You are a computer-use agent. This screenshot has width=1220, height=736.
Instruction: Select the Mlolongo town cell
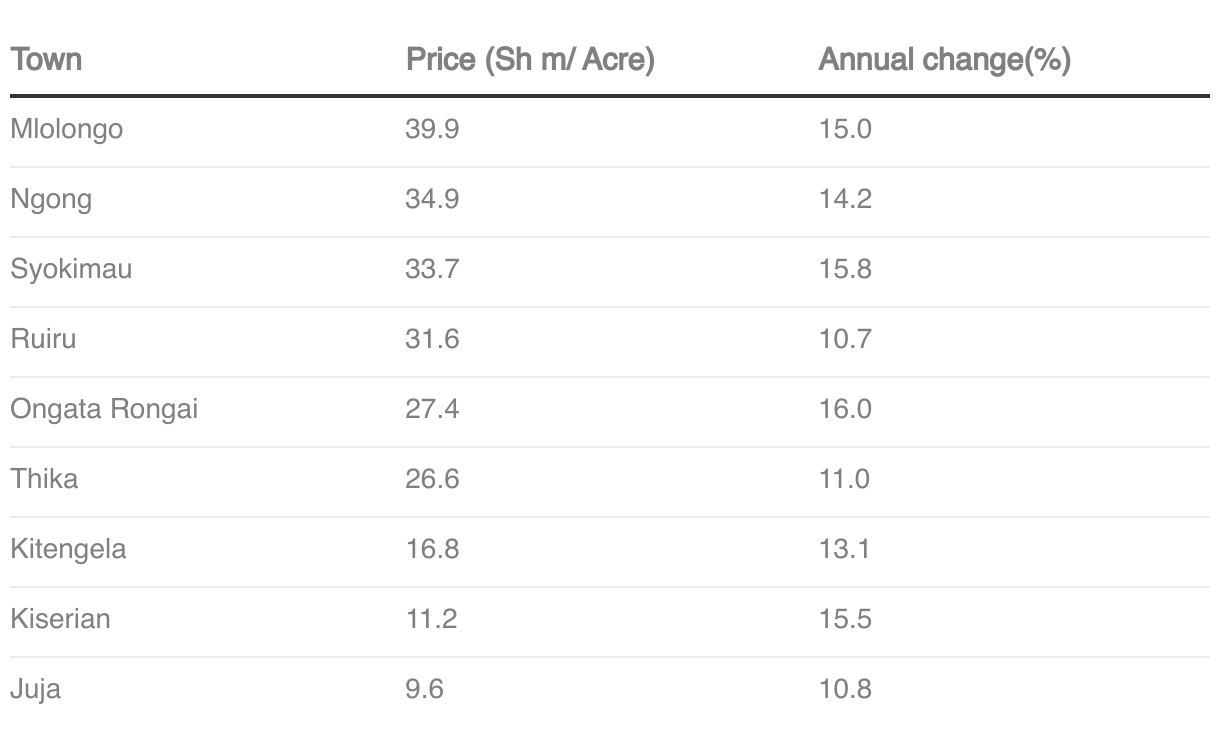click(x=67, y=129)
